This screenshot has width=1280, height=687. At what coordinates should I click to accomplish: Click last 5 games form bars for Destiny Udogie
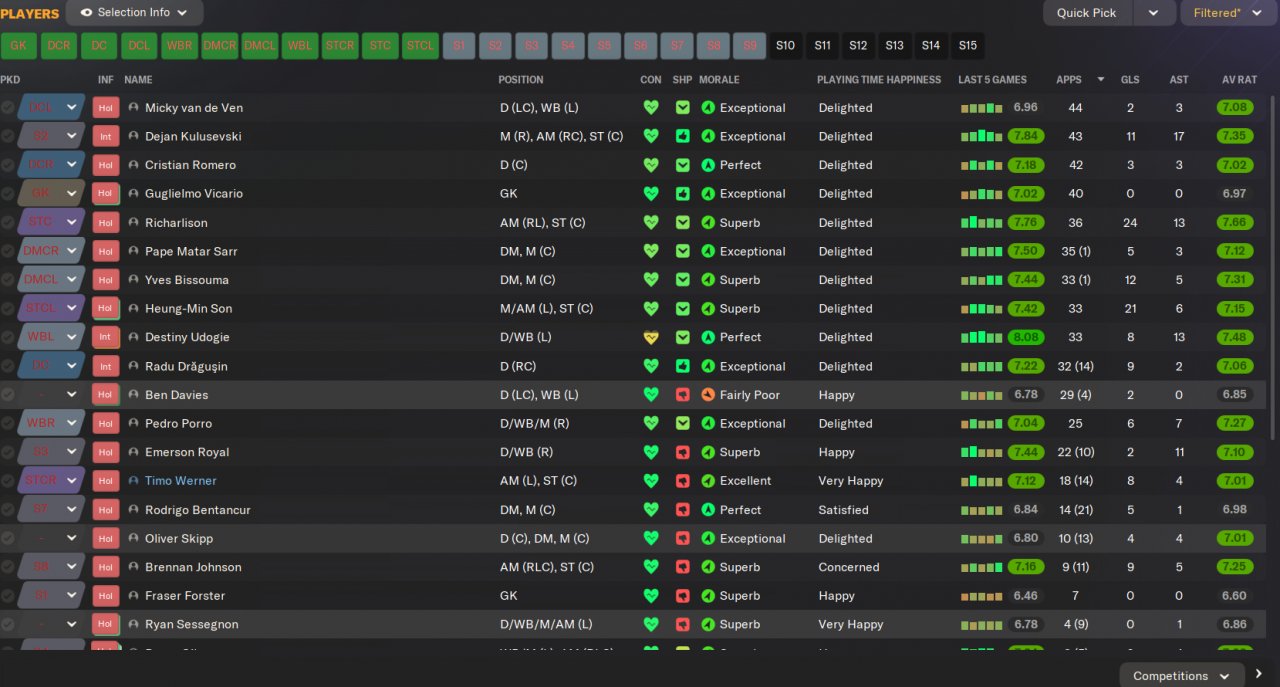coord(982,337)
